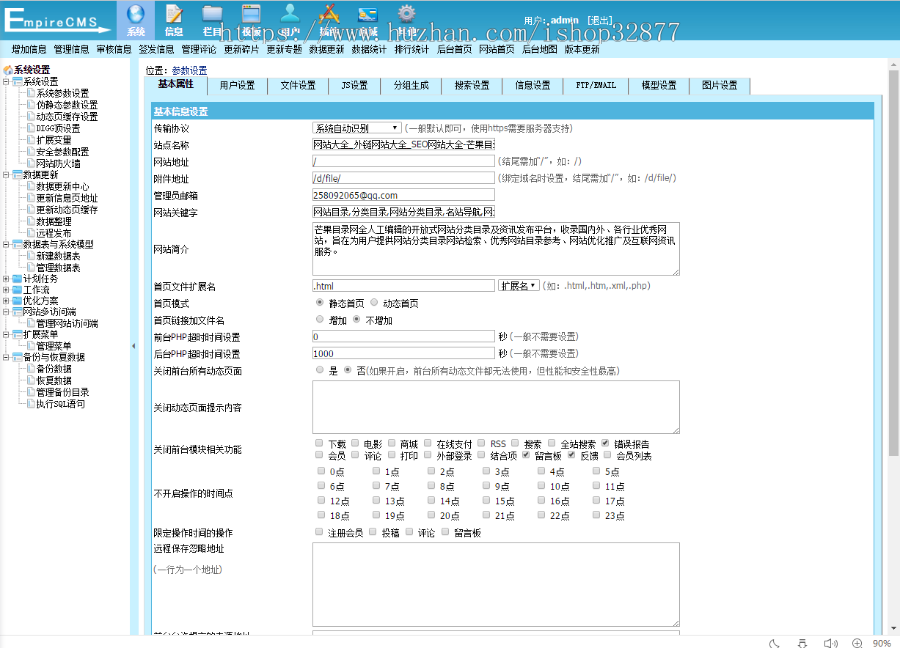This screenshot has width=900, height=648.
Task: Uncheck the 留言板 module checkbox
Action: [526, 455]
